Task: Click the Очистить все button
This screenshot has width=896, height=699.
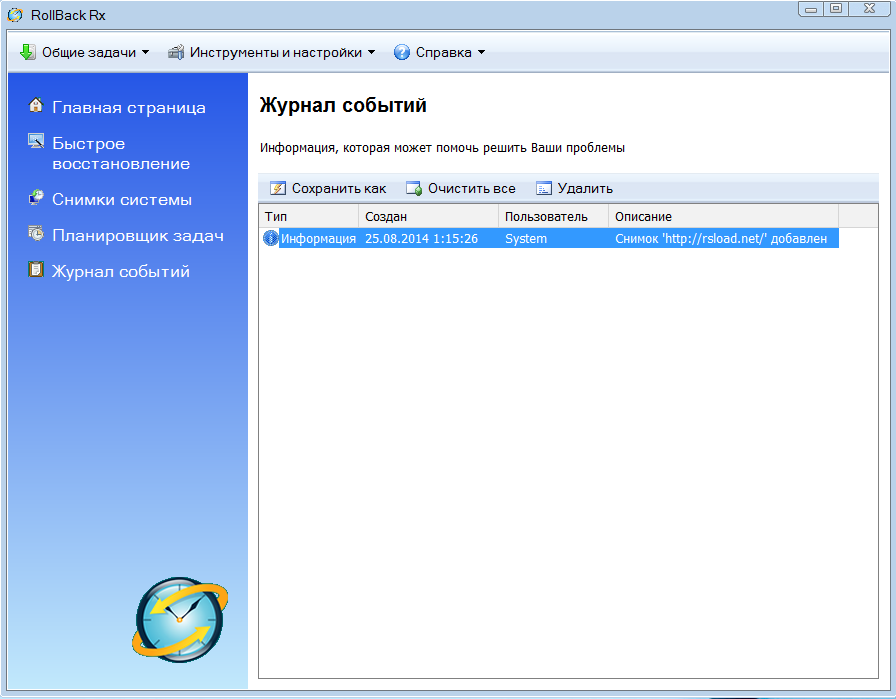Action: tap(461, 188)
